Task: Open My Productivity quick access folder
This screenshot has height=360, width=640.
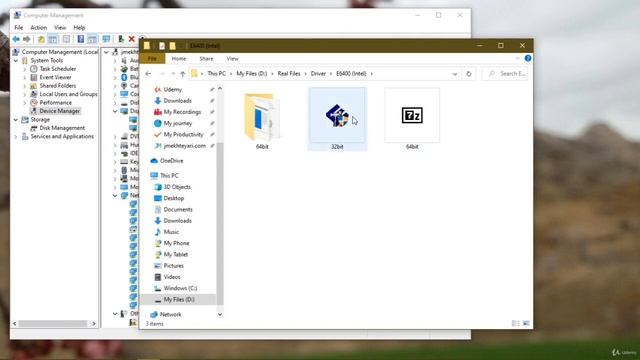Action: [183, 134]
